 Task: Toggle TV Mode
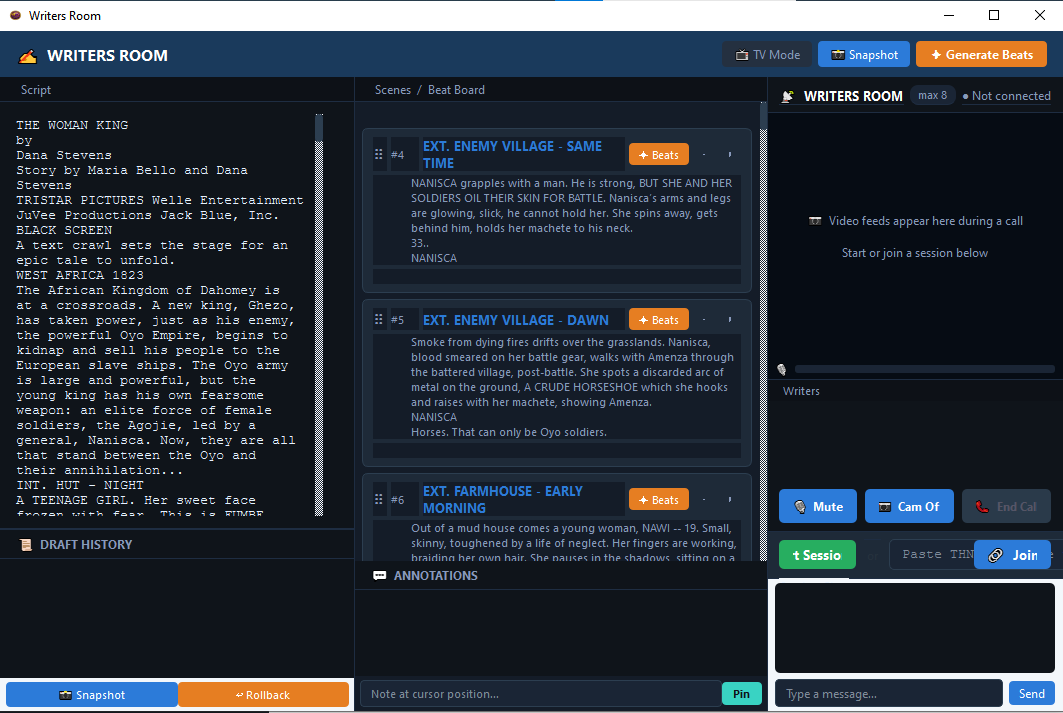pos(768,54)
